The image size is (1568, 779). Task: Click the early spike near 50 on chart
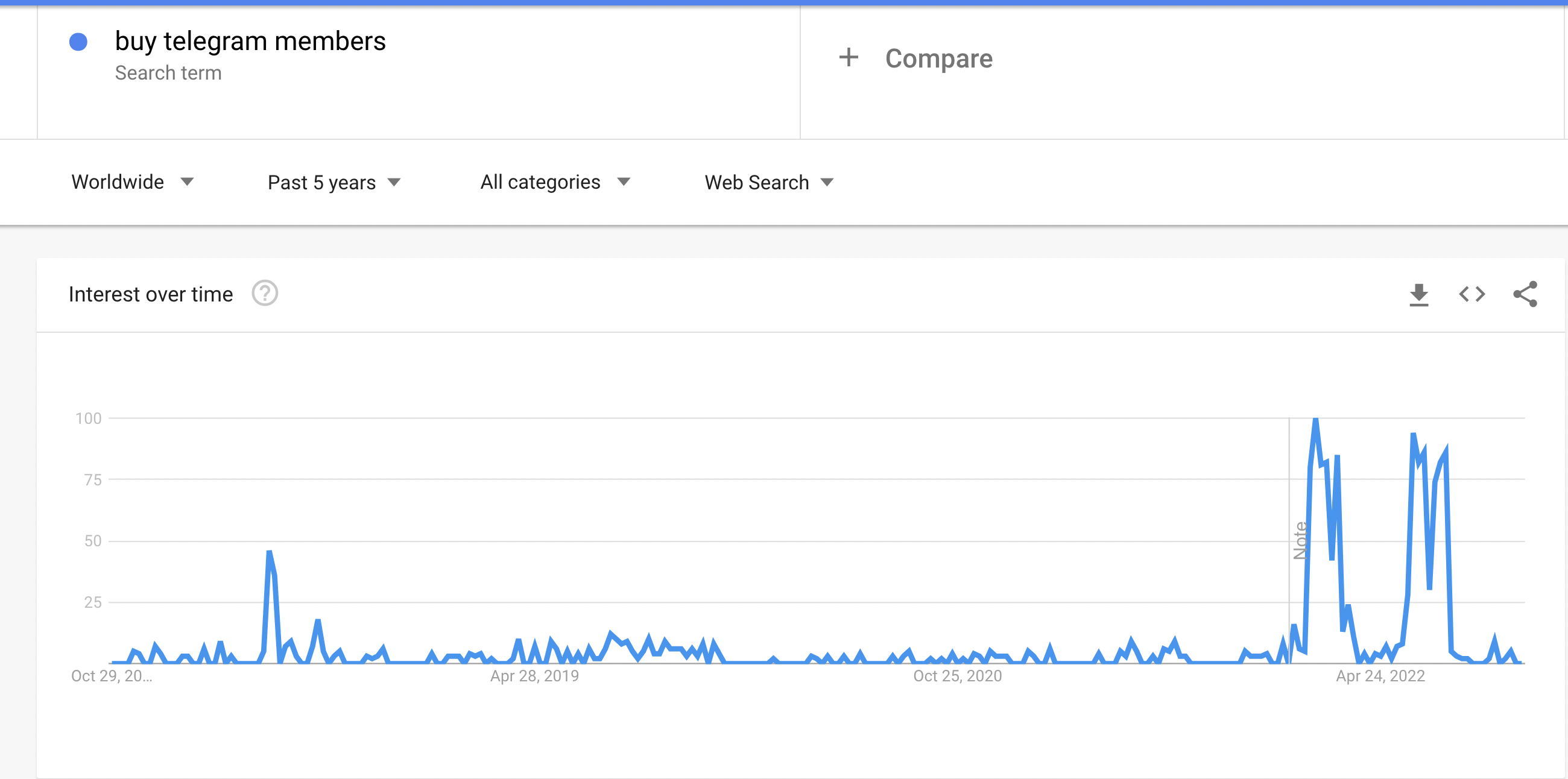click(269, 553)
